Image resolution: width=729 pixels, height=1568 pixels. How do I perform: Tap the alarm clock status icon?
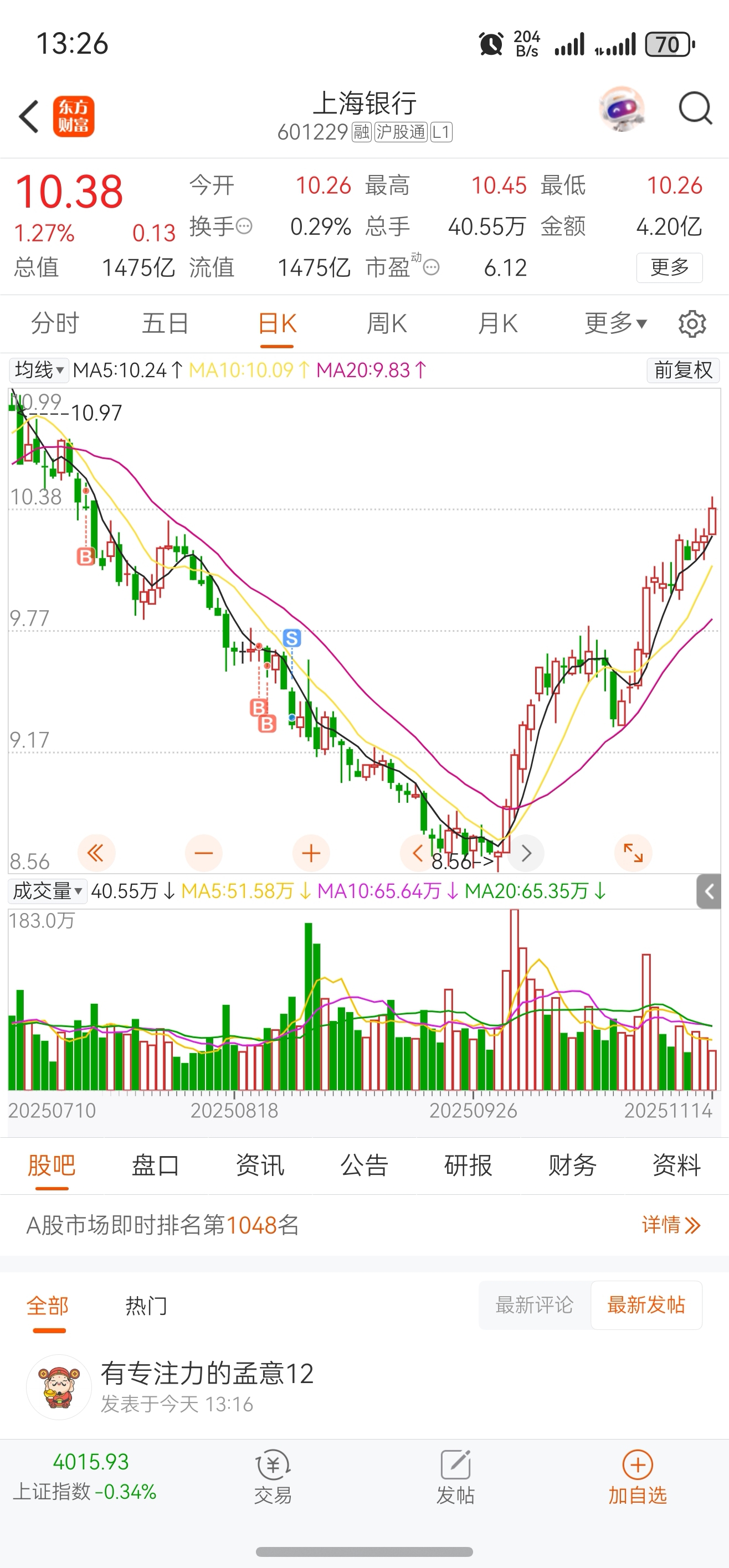tap(491, 44)
